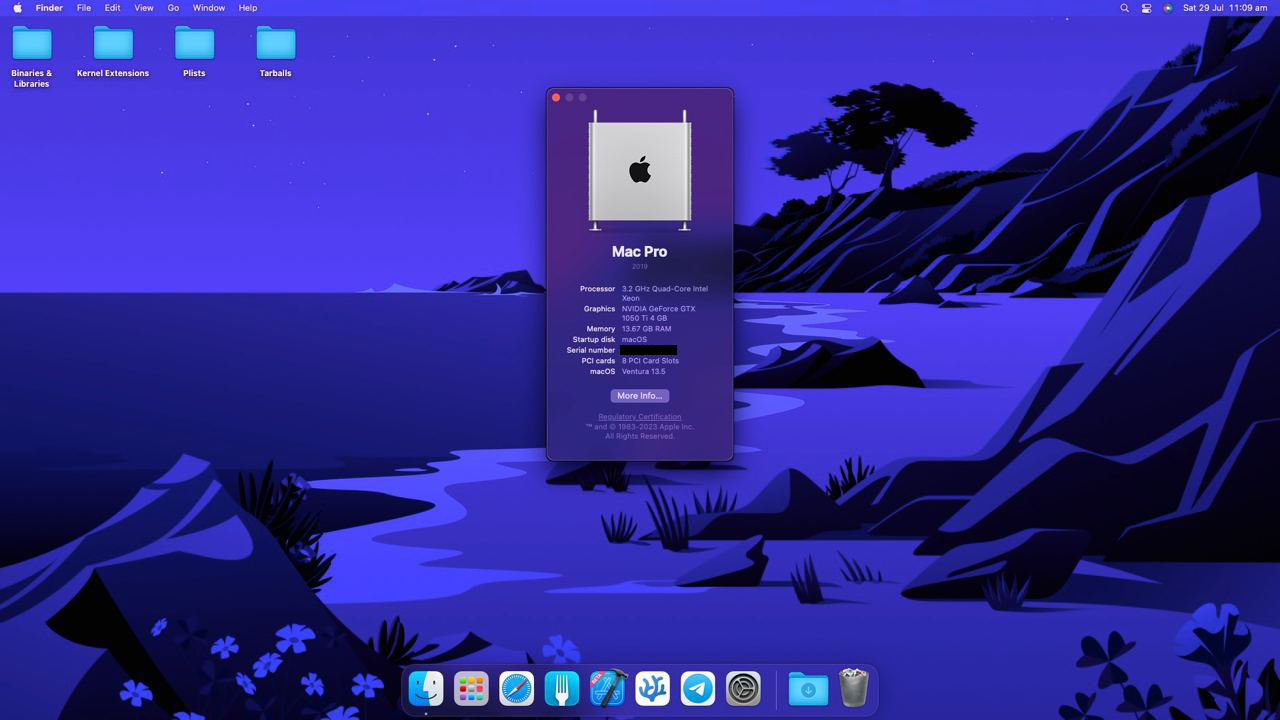The height and width of the screenshot is (720, 1280).
Task: Click the Mac Pro title text
Action: pos(640,252)
